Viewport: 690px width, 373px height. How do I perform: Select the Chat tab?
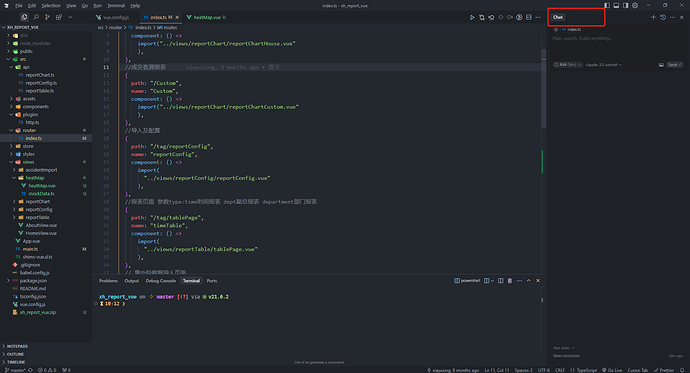pos(558,17)
